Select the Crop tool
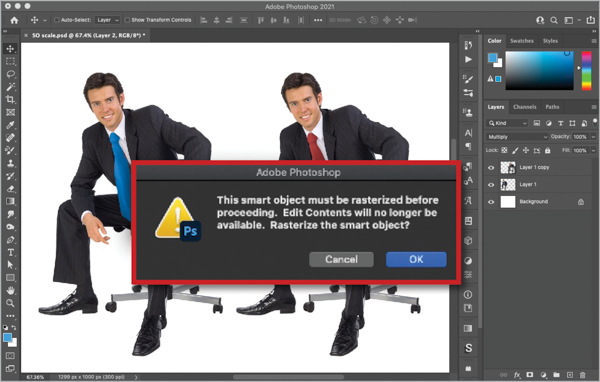Screen dimensions: 600x382 click(x=10, y=100)
